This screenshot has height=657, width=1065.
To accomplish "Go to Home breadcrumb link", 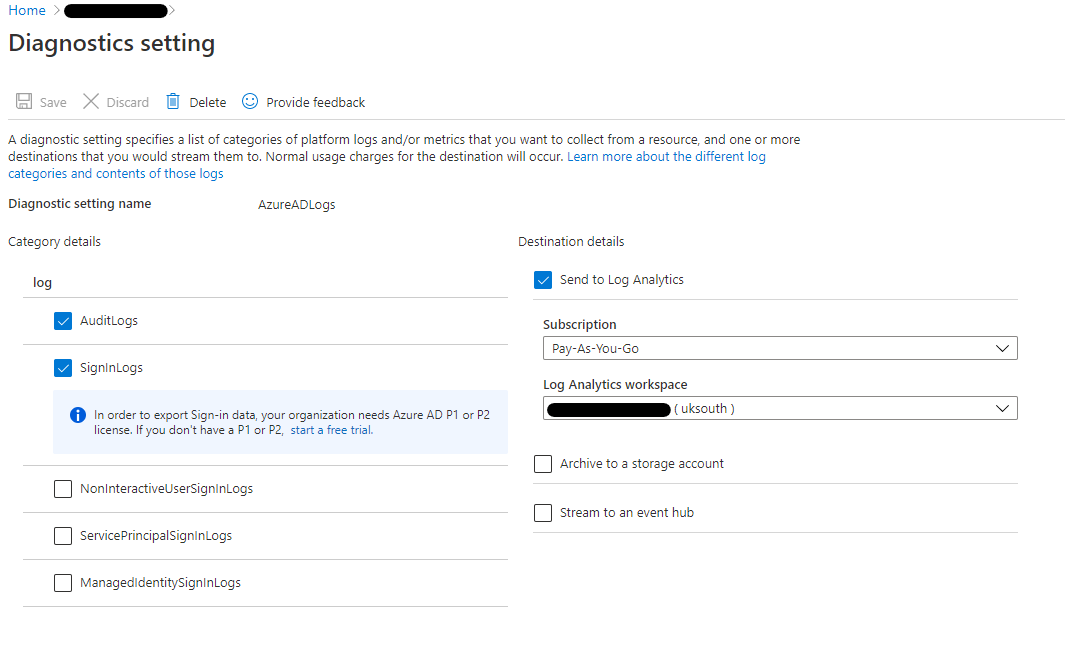I will coord(27,11).
